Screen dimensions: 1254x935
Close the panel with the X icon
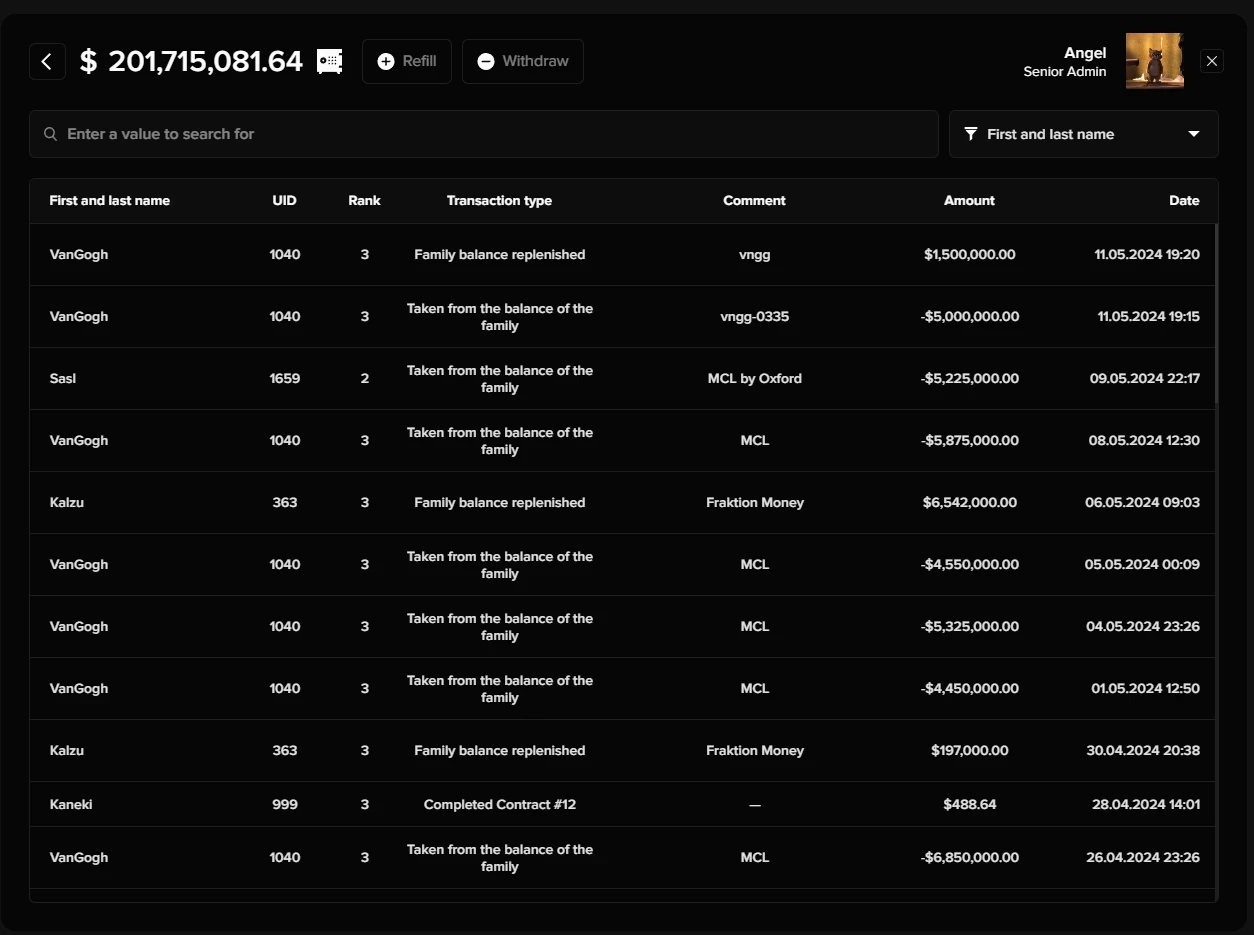click(1212, 61)
